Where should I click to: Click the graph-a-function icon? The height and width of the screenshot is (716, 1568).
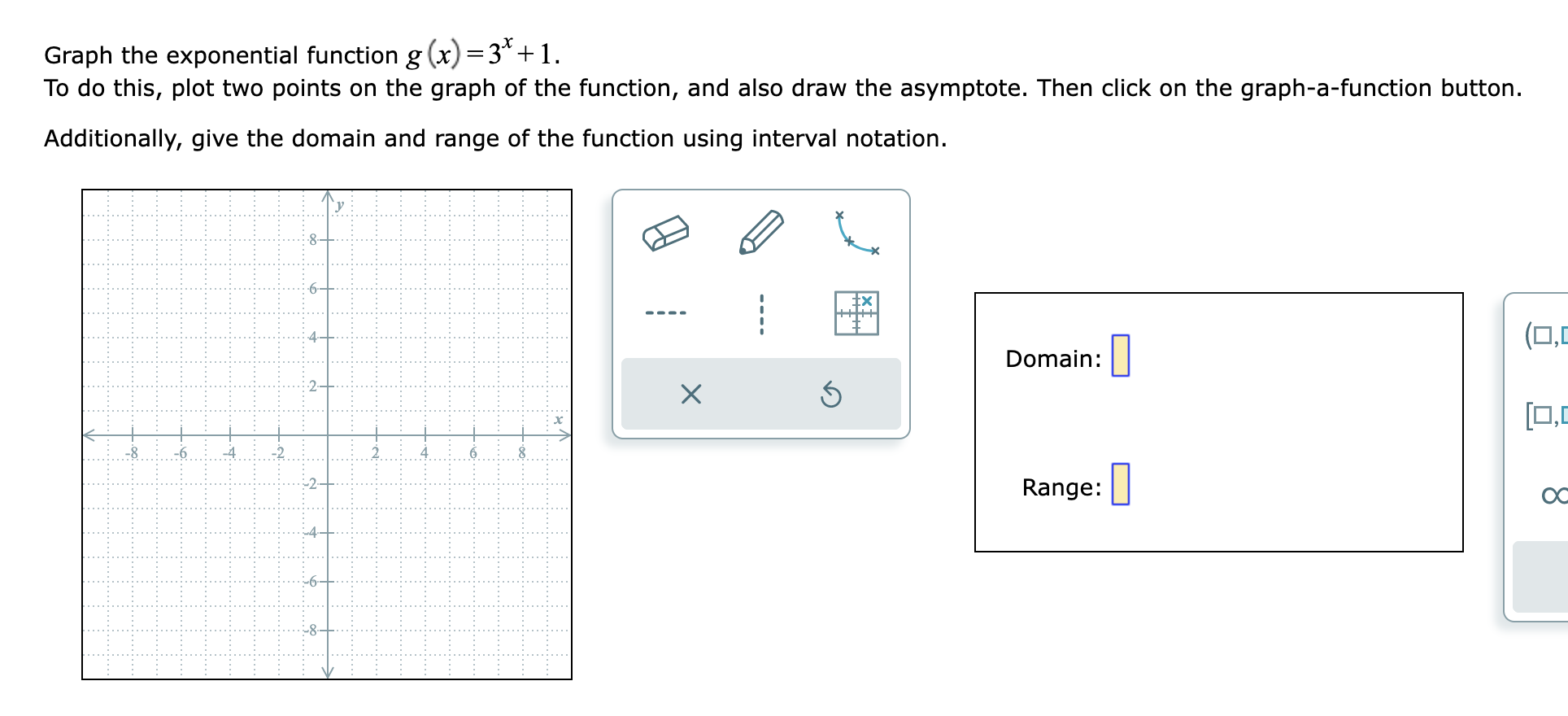pos(855,312)
